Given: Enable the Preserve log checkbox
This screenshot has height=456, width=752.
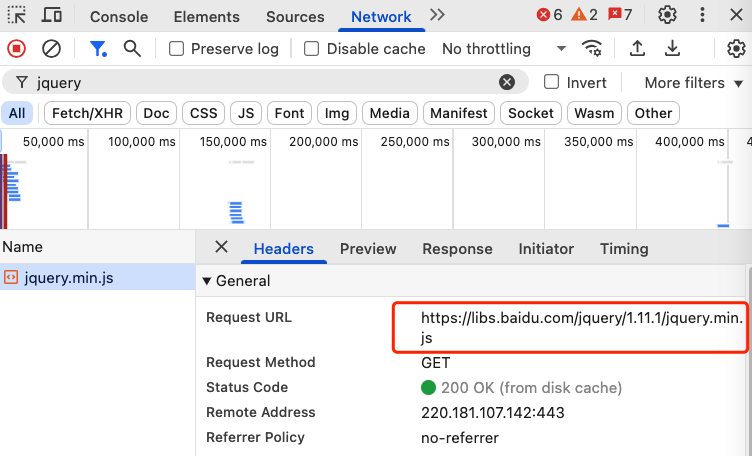Looking at the screenshot, I should (177, 49).
